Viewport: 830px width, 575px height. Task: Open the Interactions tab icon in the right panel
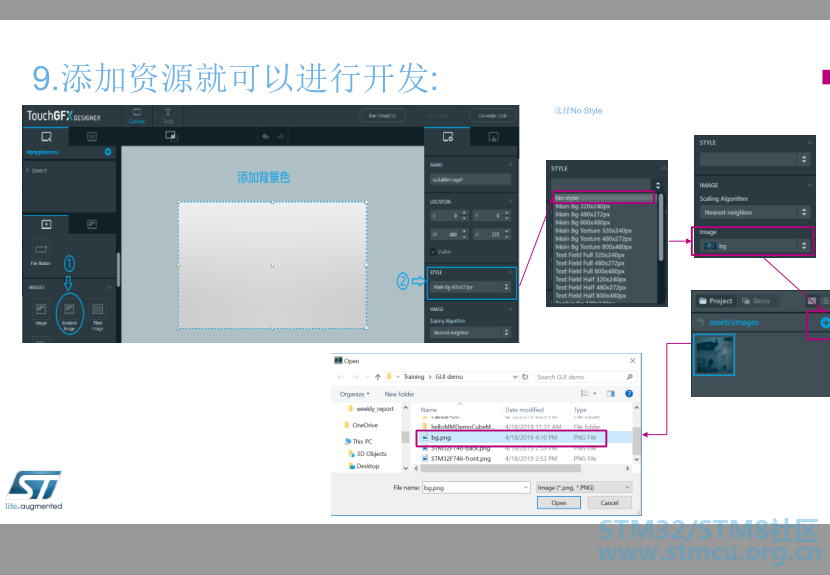pyautogui.click(x=493, y=137)
